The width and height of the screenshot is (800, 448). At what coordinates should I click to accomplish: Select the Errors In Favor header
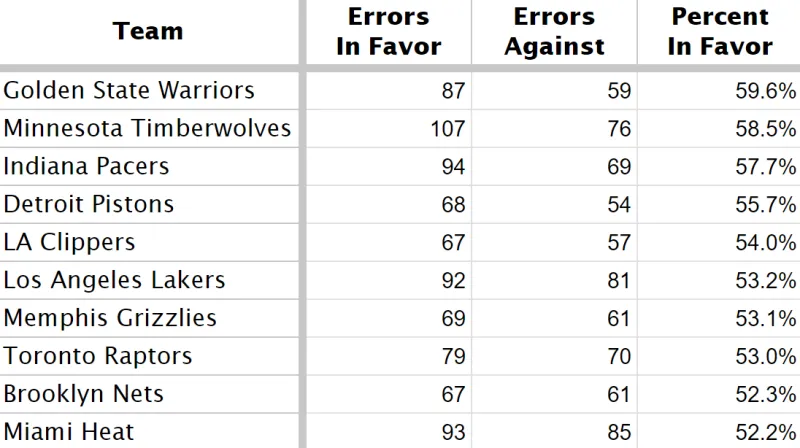(389, 32)
